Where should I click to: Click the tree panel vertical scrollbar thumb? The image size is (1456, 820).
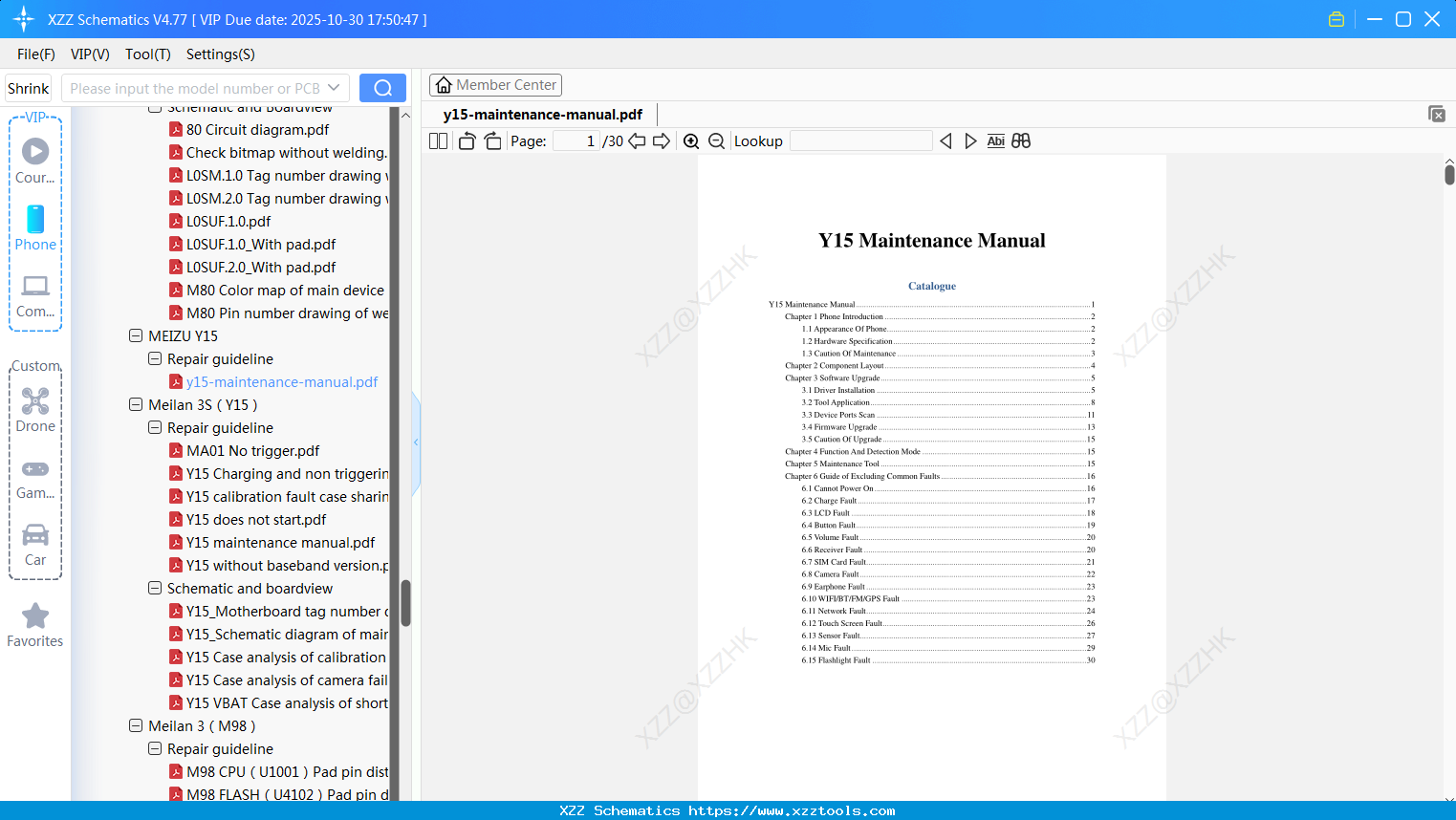click(405, 603)
